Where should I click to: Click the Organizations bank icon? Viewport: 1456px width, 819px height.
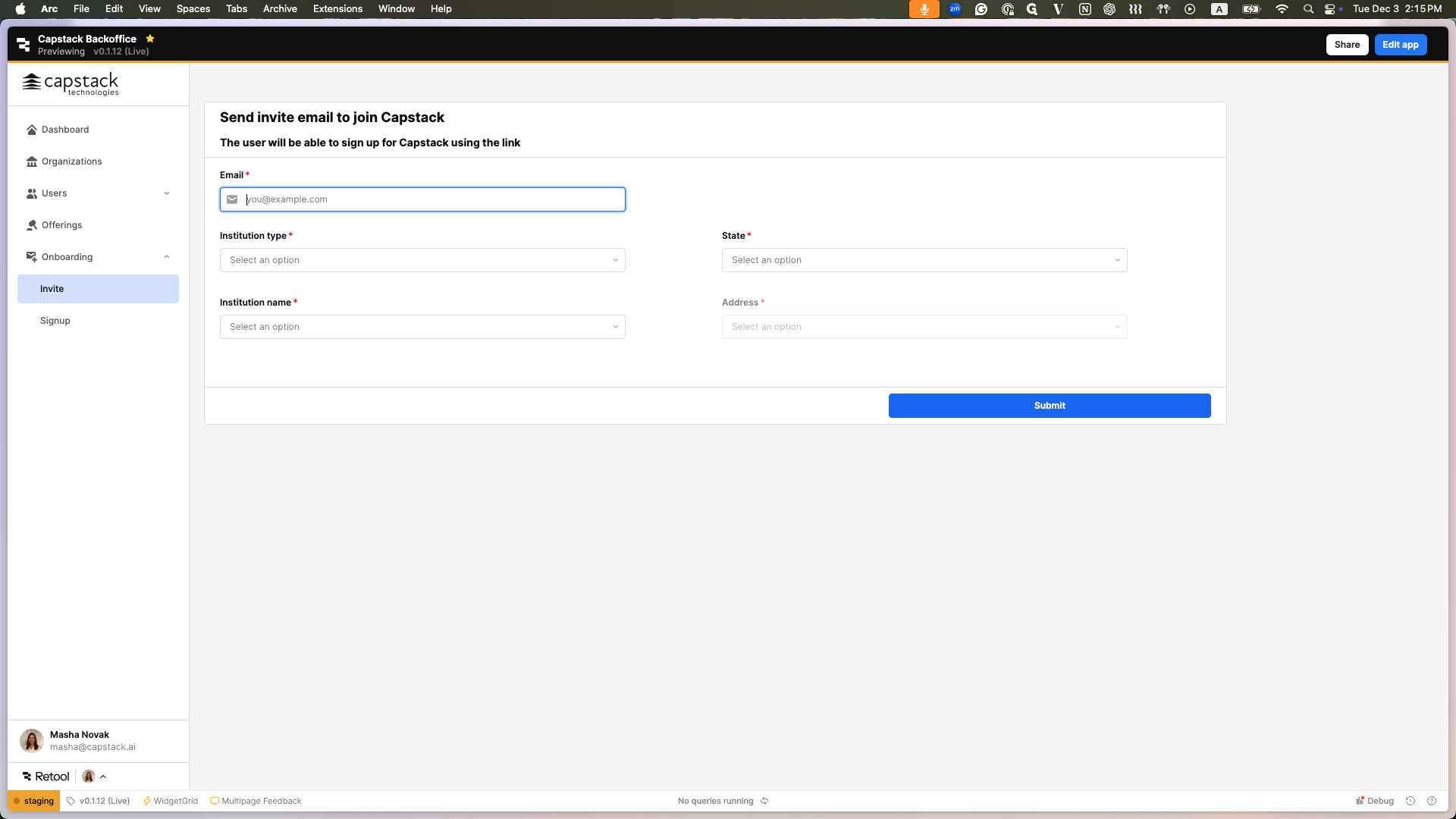(32, 162)
